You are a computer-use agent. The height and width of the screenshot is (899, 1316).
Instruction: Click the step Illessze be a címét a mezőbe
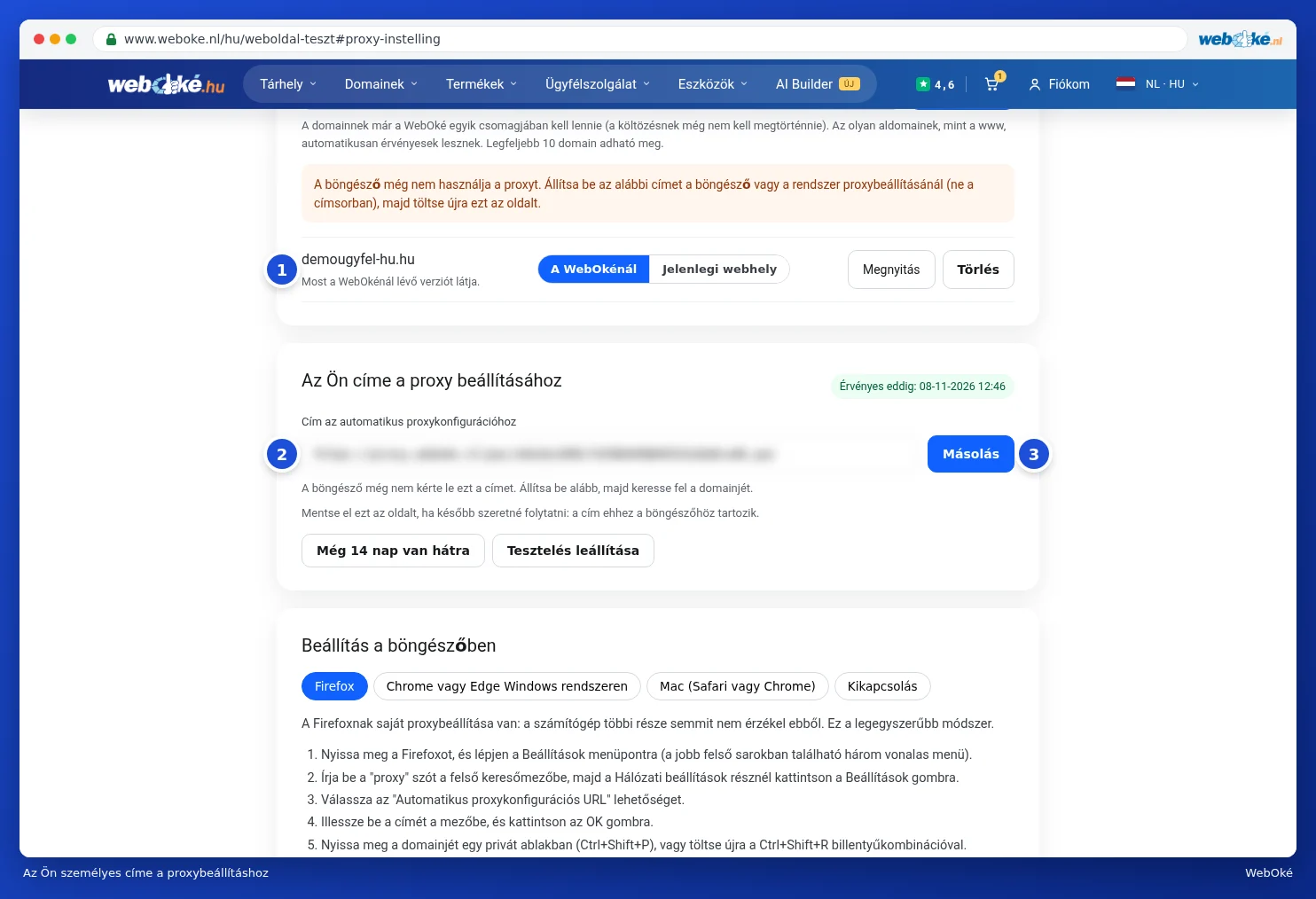pyautogui.click(x=487, y=822)
